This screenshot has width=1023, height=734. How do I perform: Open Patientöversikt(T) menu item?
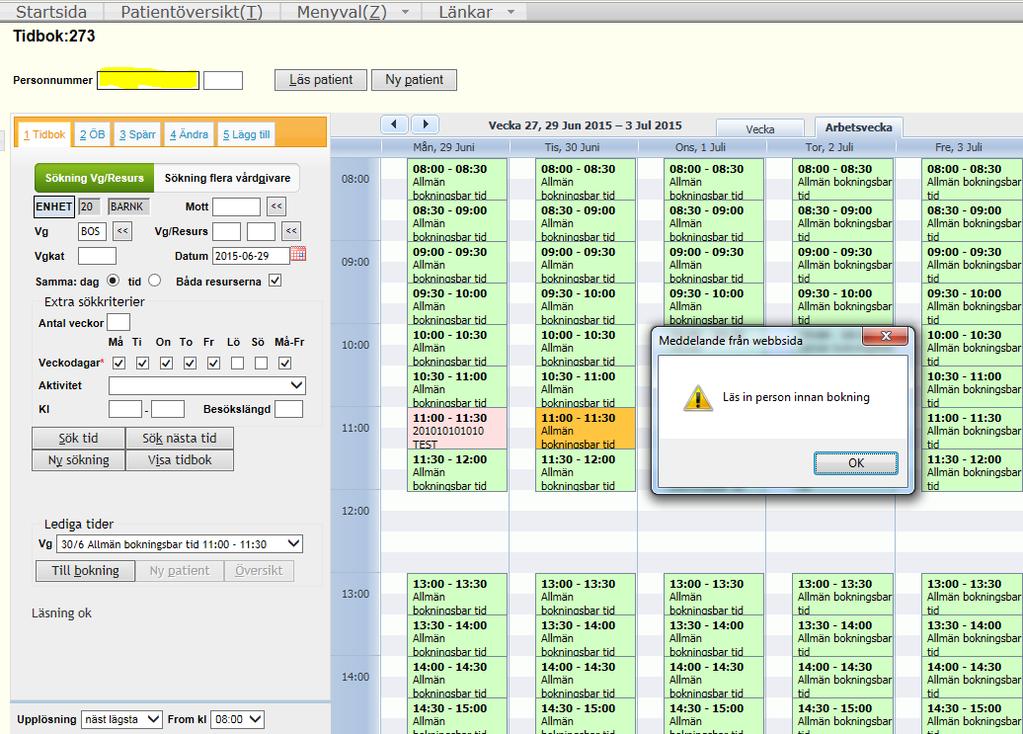click(192, 12)
